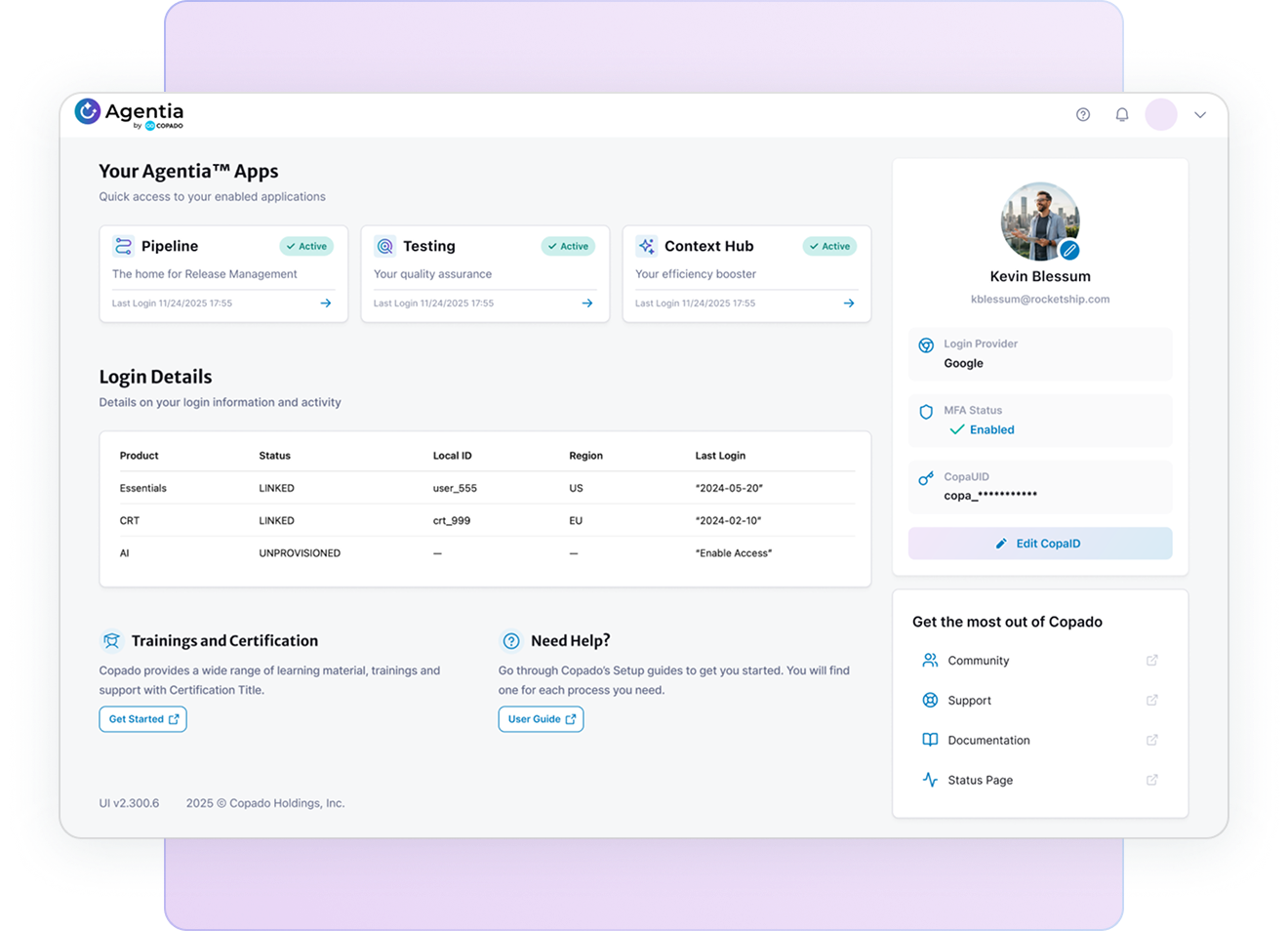This screenshot has height=931, width=1288.
Task: Select the Essentials product row cell
Action: click(142, 488)
